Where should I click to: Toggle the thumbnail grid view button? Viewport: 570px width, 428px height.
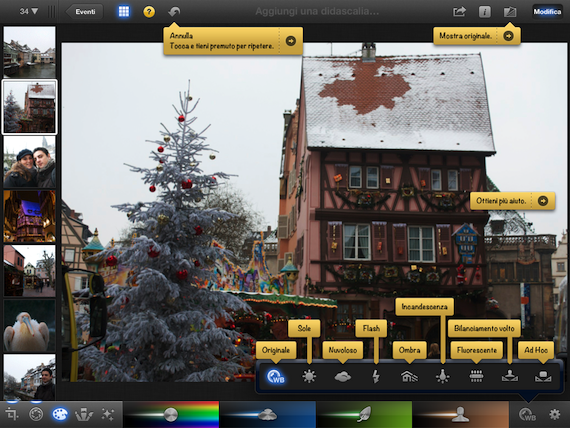[x=124, y=12]
